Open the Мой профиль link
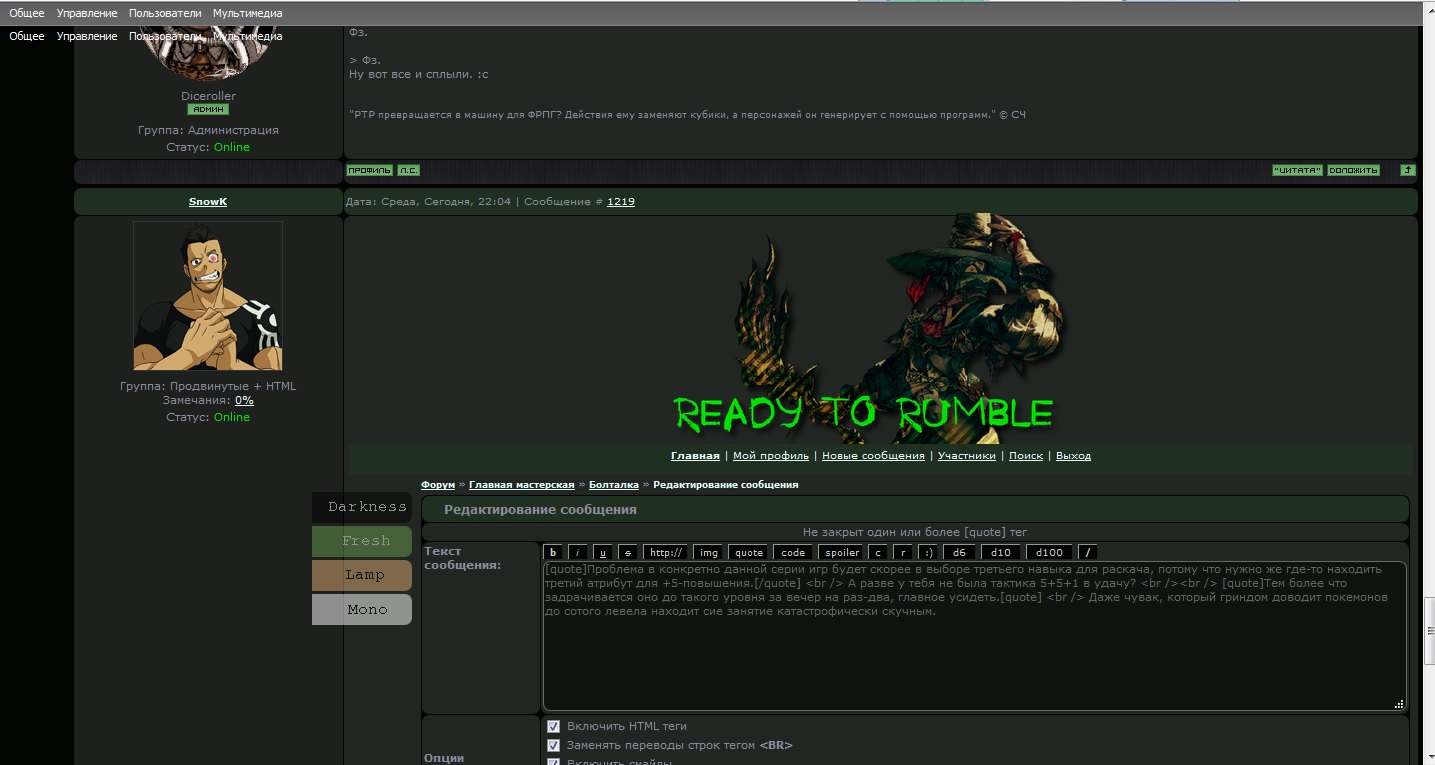 coord(771,455)
